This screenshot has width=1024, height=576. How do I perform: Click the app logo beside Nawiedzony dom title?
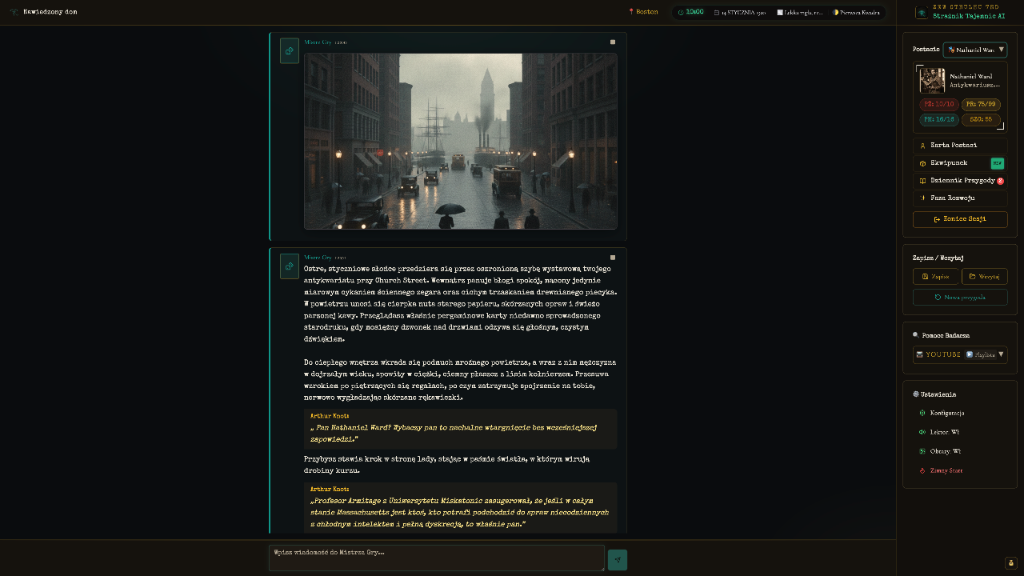point(14,12)
